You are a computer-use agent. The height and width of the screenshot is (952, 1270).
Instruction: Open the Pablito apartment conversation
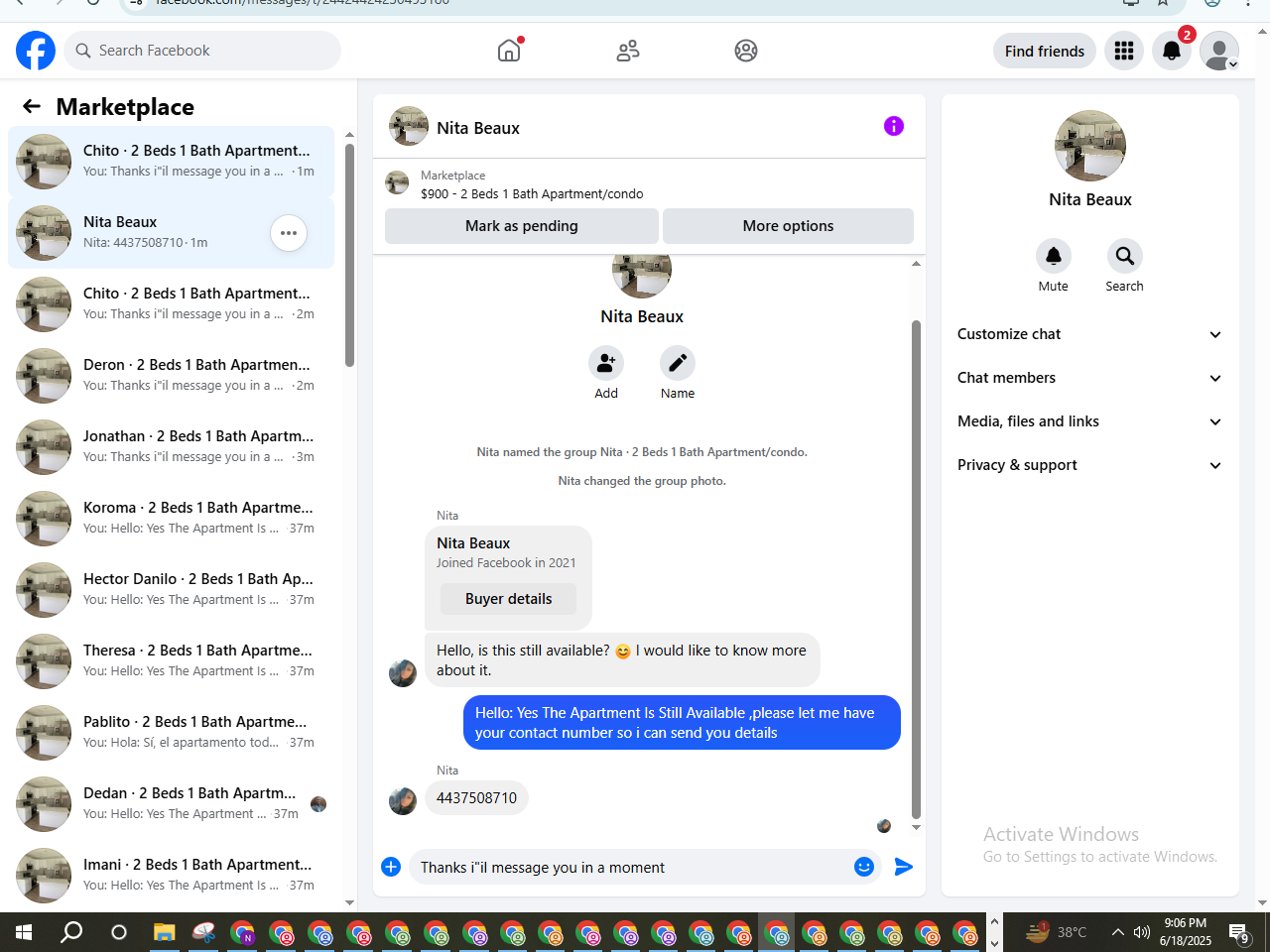172,733
